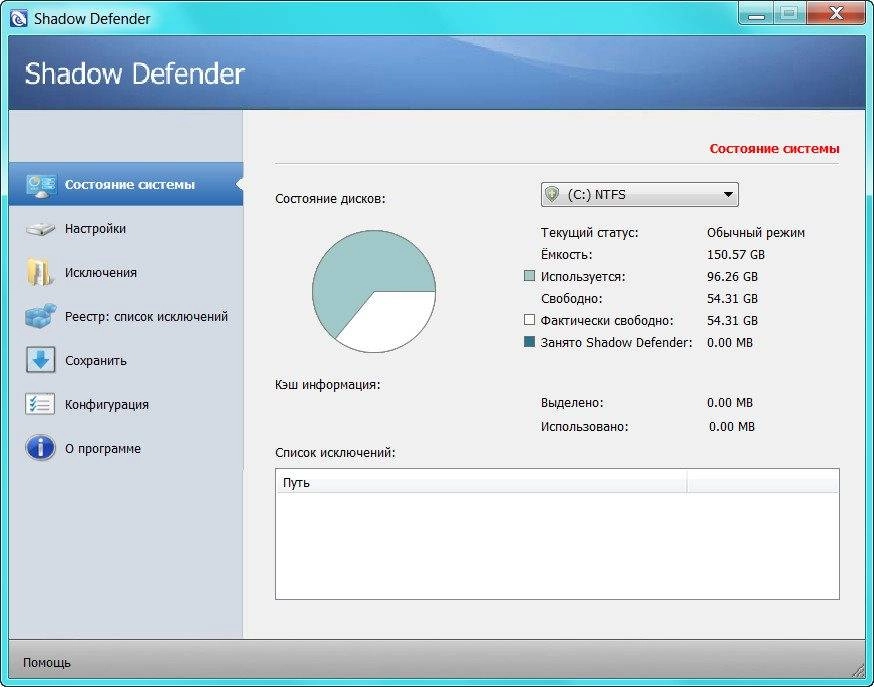
Task: Open Состояние системы section
Action: [x=126, y=184]
